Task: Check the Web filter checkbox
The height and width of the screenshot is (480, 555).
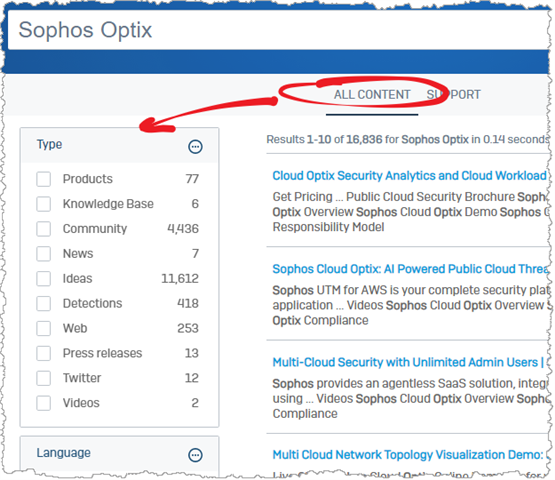Action: (x=44, y=328)
